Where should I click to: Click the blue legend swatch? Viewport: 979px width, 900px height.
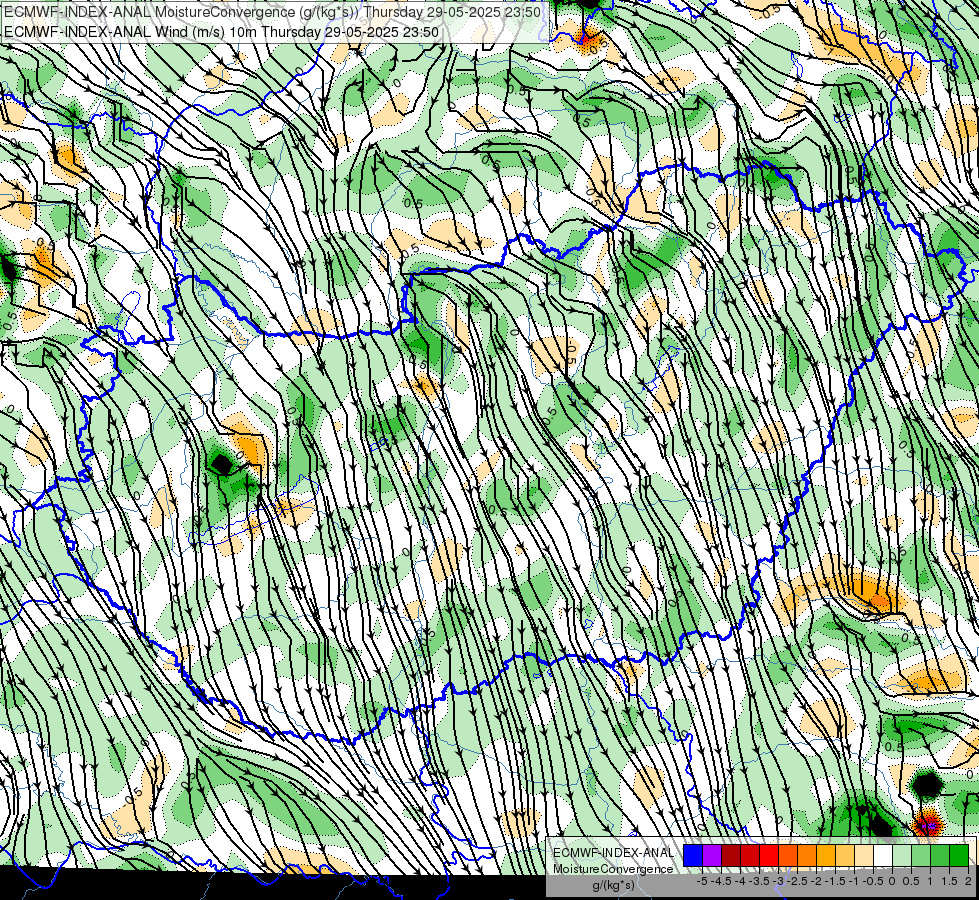693,856
